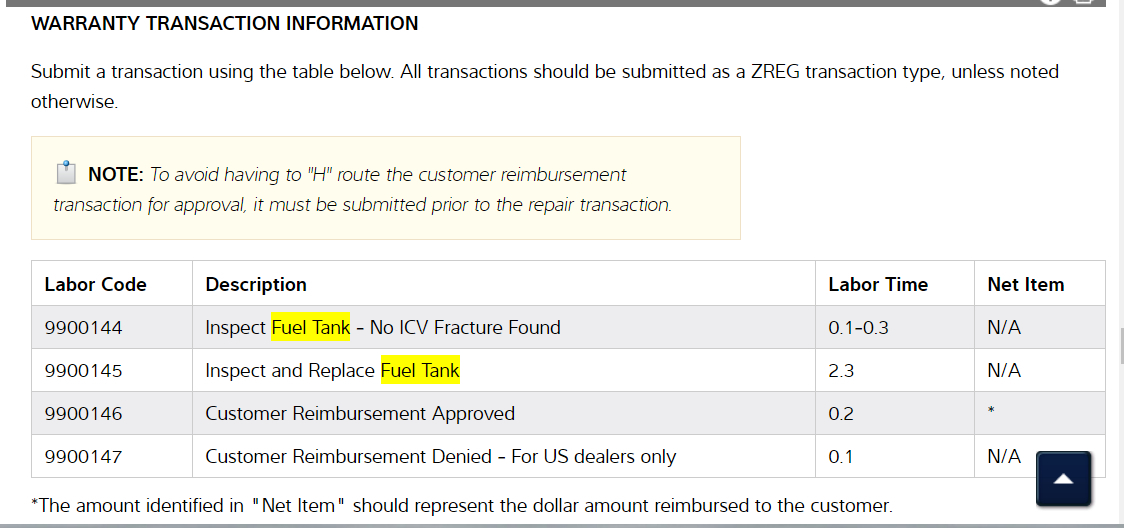Click the asterisk in the Net Item column
Screen dimensions: 1124x528
click(990, 412)
